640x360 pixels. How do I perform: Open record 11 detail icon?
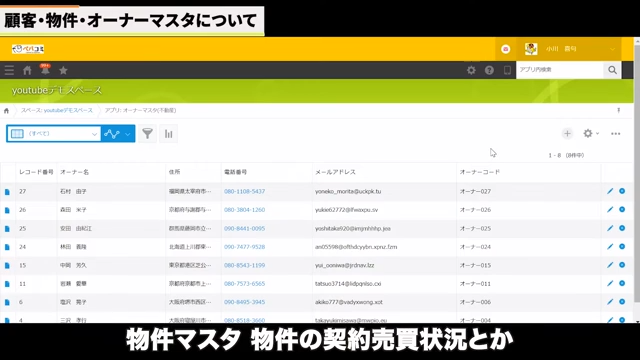click(7, 284)
